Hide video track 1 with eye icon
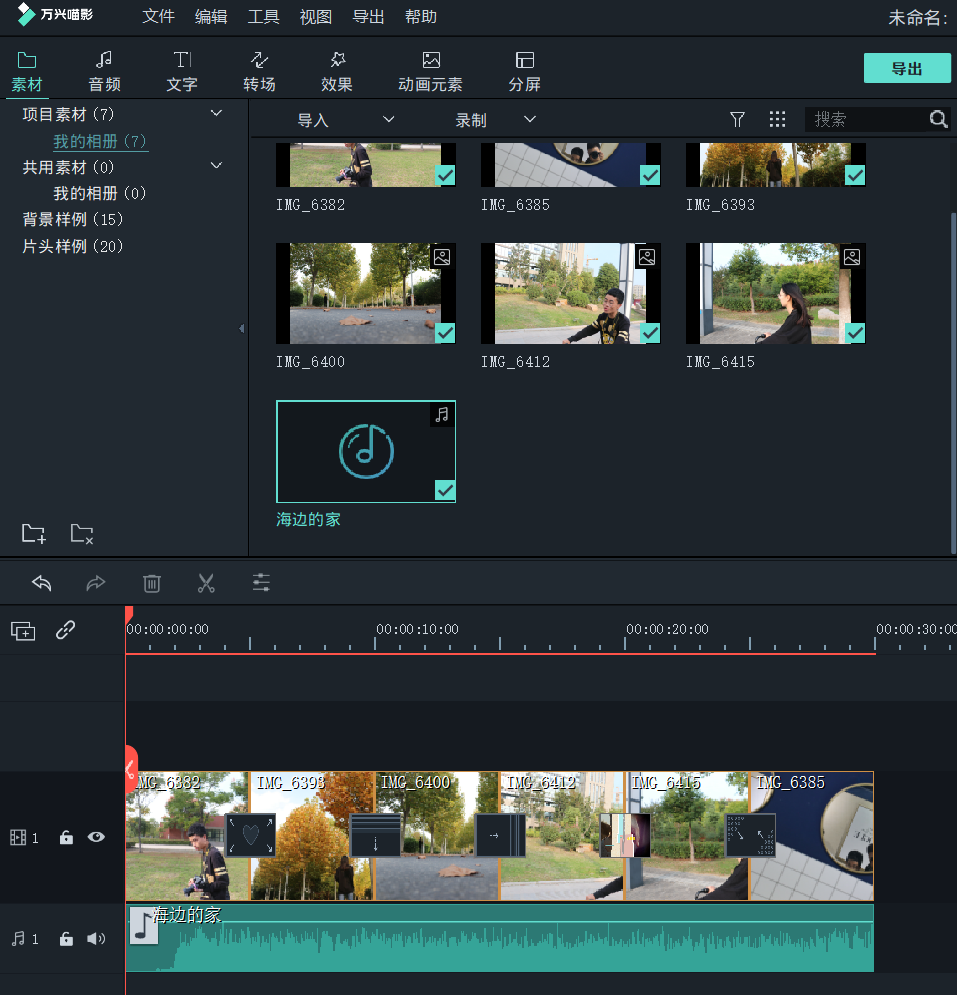 point(96,838)
